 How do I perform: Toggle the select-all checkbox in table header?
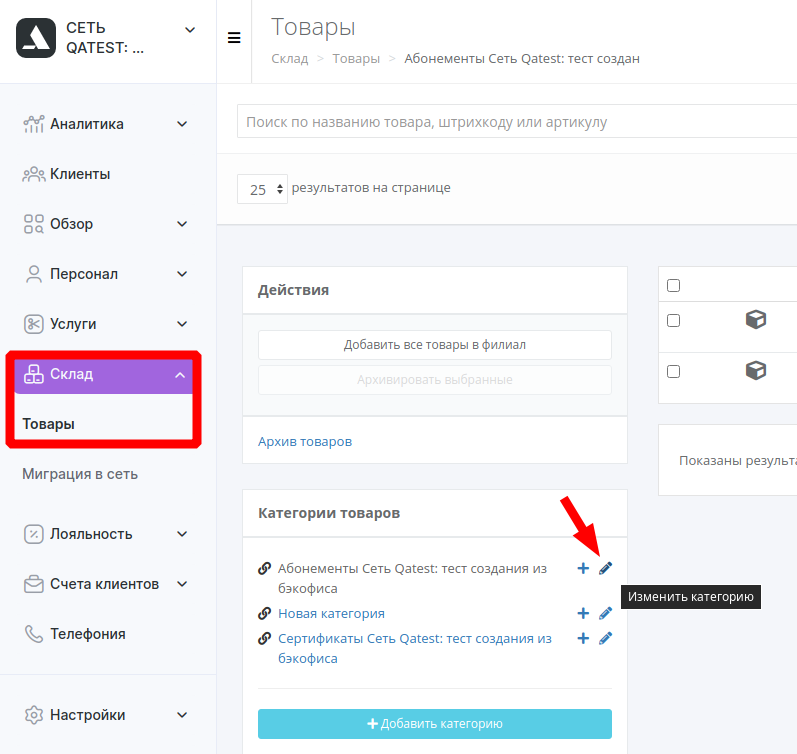[x=673, y=285]
